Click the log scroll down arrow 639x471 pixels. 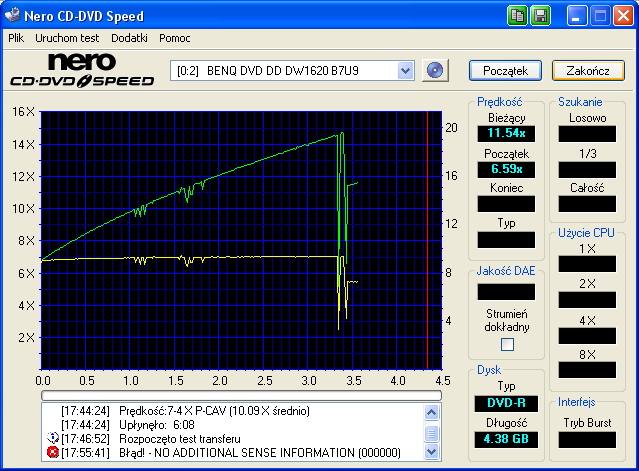[432, 451]
